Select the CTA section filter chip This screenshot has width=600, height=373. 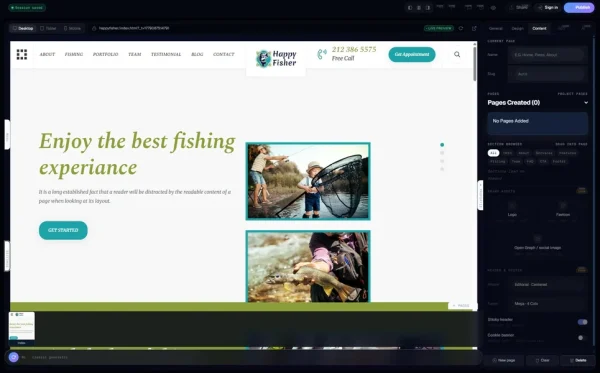pos(543,161)
